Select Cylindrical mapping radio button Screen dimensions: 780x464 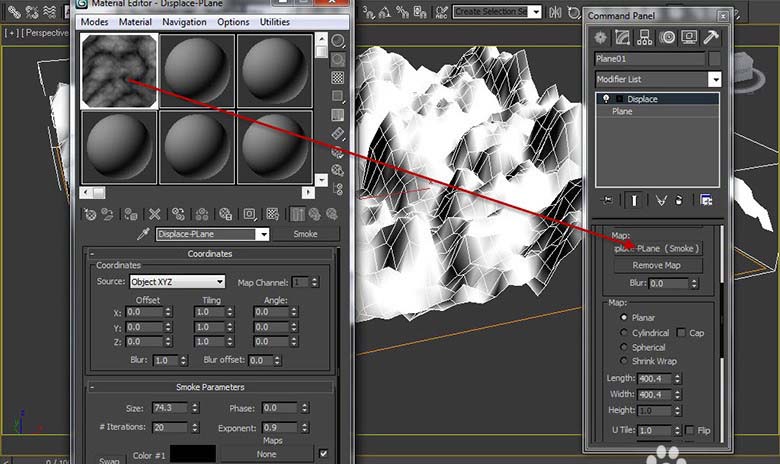623,332
